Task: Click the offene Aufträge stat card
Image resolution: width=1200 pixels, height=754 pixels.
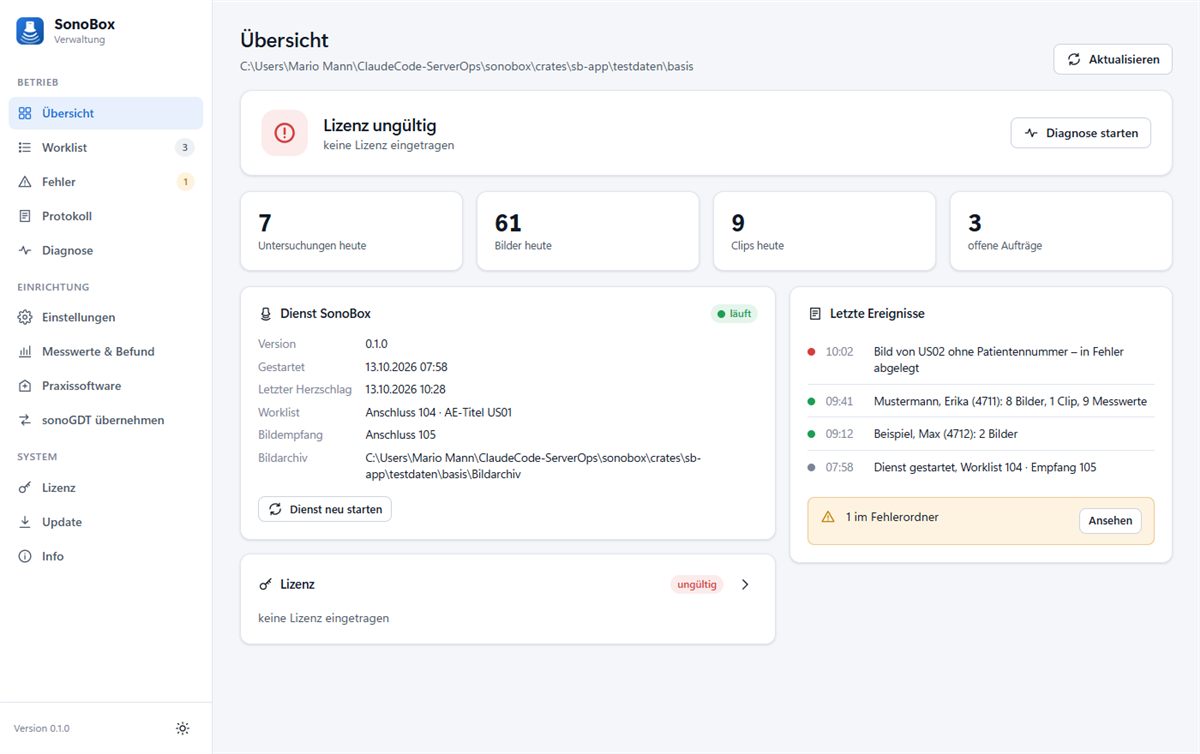Action: click(1061, 231)
